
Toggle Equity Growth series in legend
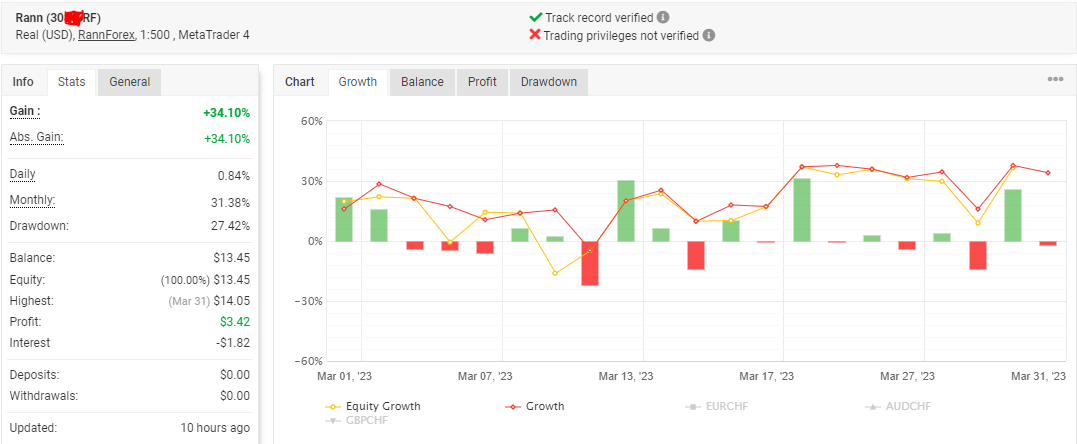pyautogui.click(x=372, y=406)
